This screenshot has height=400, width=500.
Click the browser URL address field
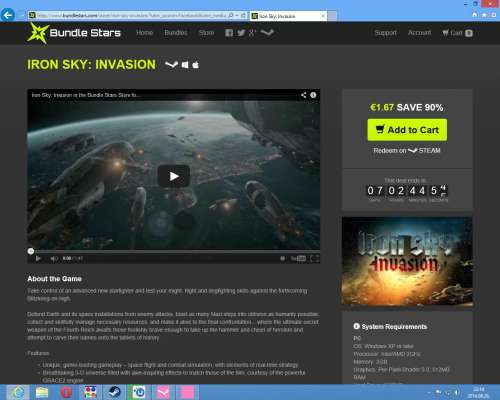point(132,15)
